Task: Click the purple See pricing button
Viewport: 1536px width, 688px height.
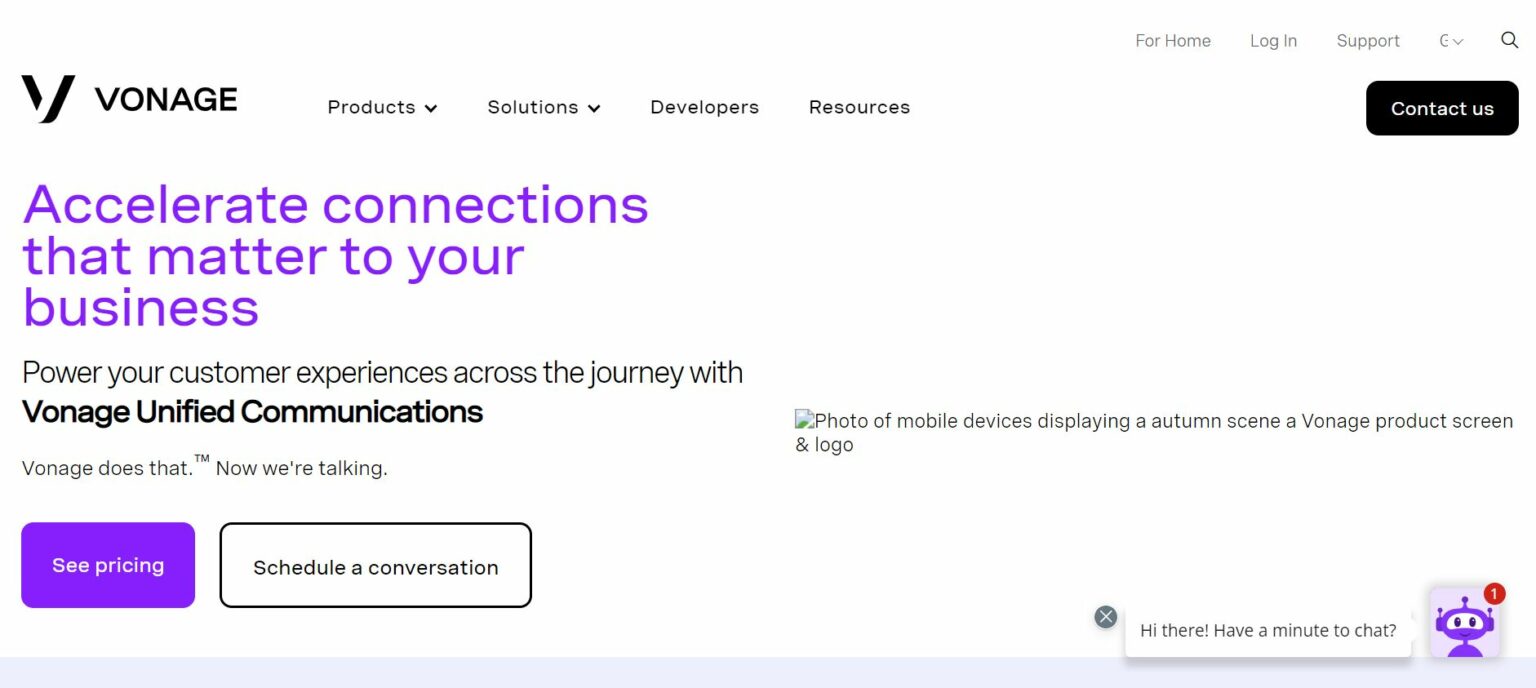Action: 108,565
